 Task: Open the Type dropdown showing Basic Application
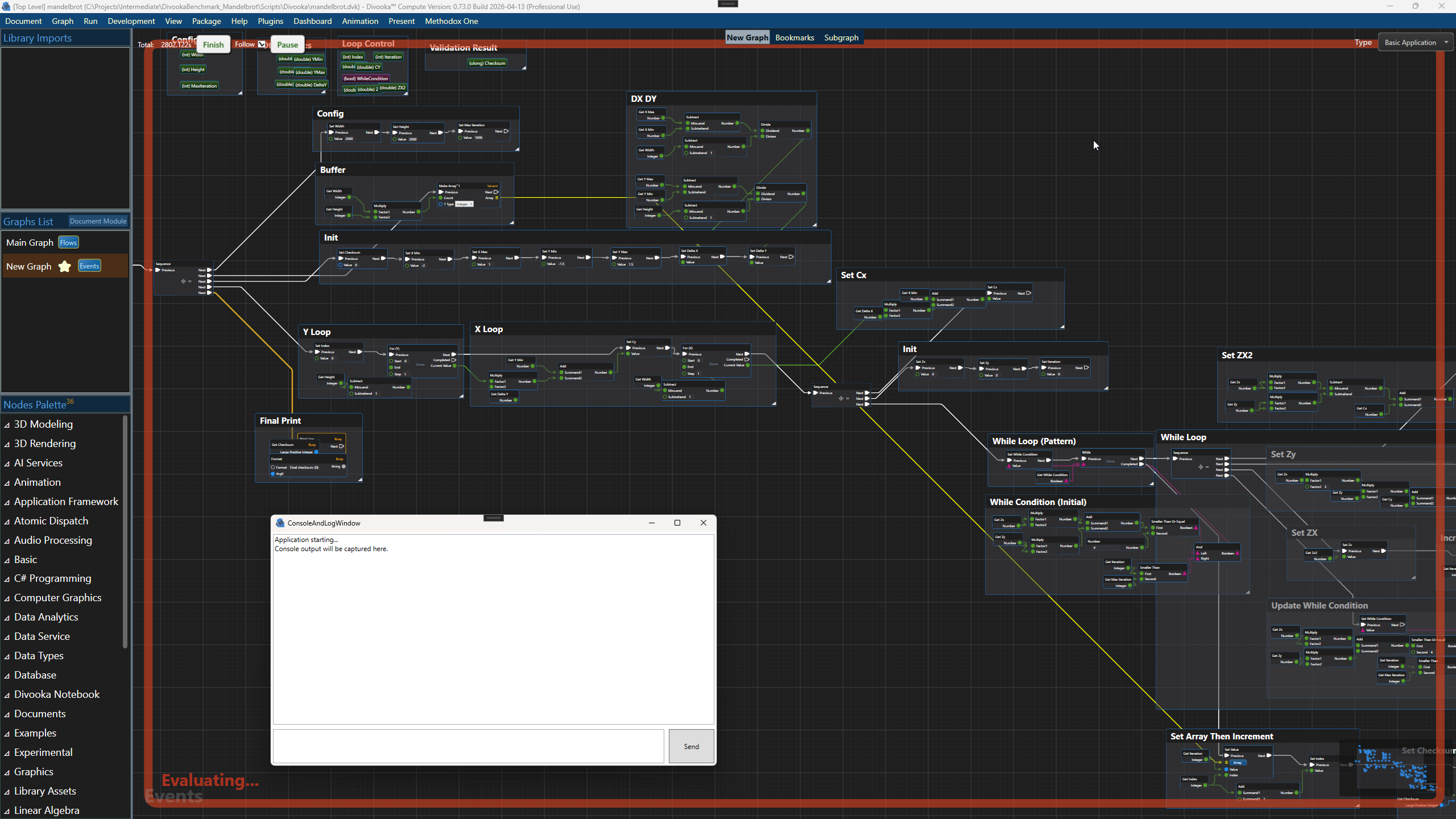(1416, 43)
